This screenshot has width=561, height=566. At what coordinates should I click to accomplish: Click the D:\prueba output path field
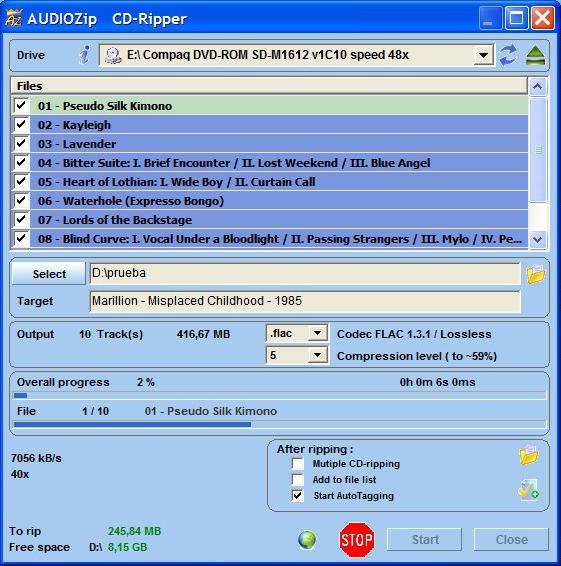[x=305, y=273]
